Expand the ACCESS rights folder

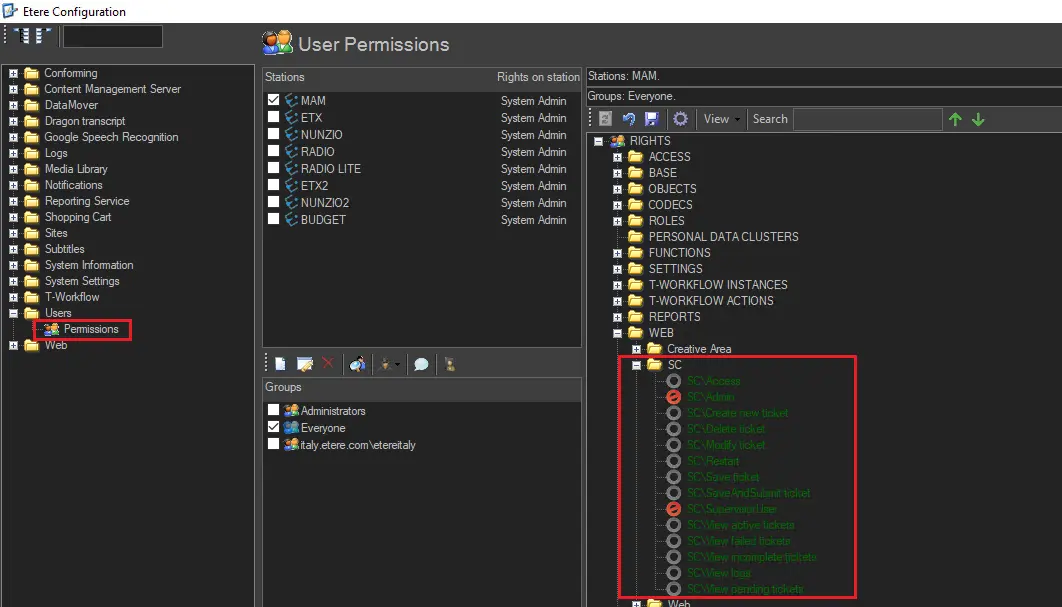point(617,157)
